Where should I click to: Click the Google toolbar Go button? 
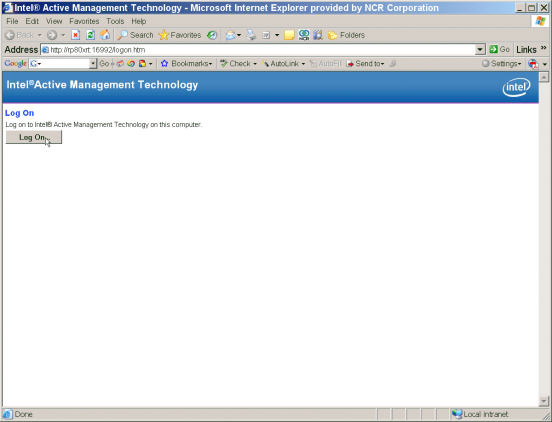coord(104,63)
